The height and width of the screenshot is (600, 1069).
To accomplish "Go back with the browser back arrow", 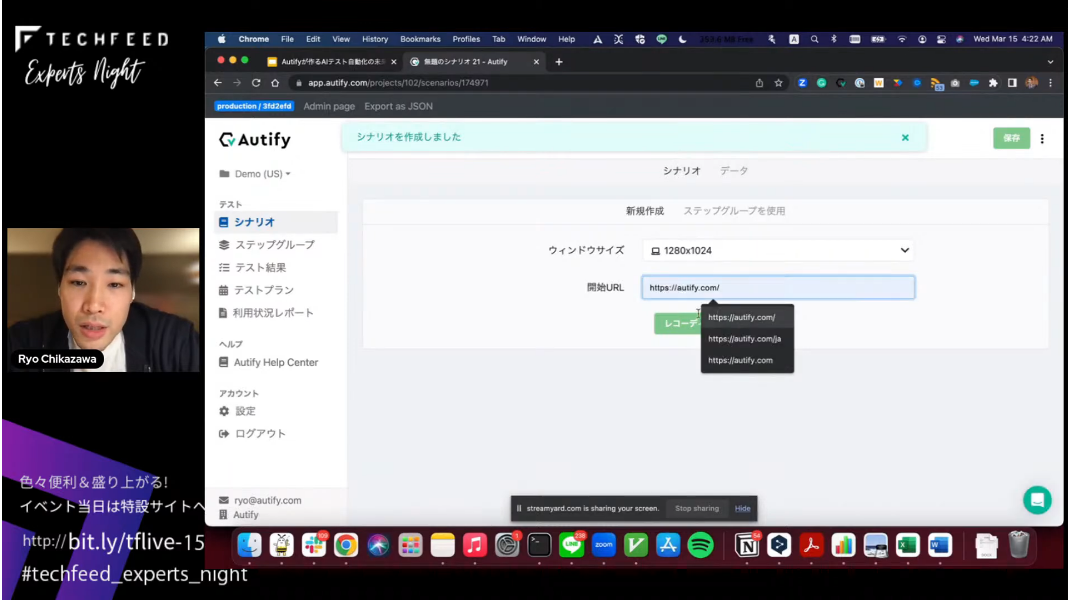I will 217,82.
